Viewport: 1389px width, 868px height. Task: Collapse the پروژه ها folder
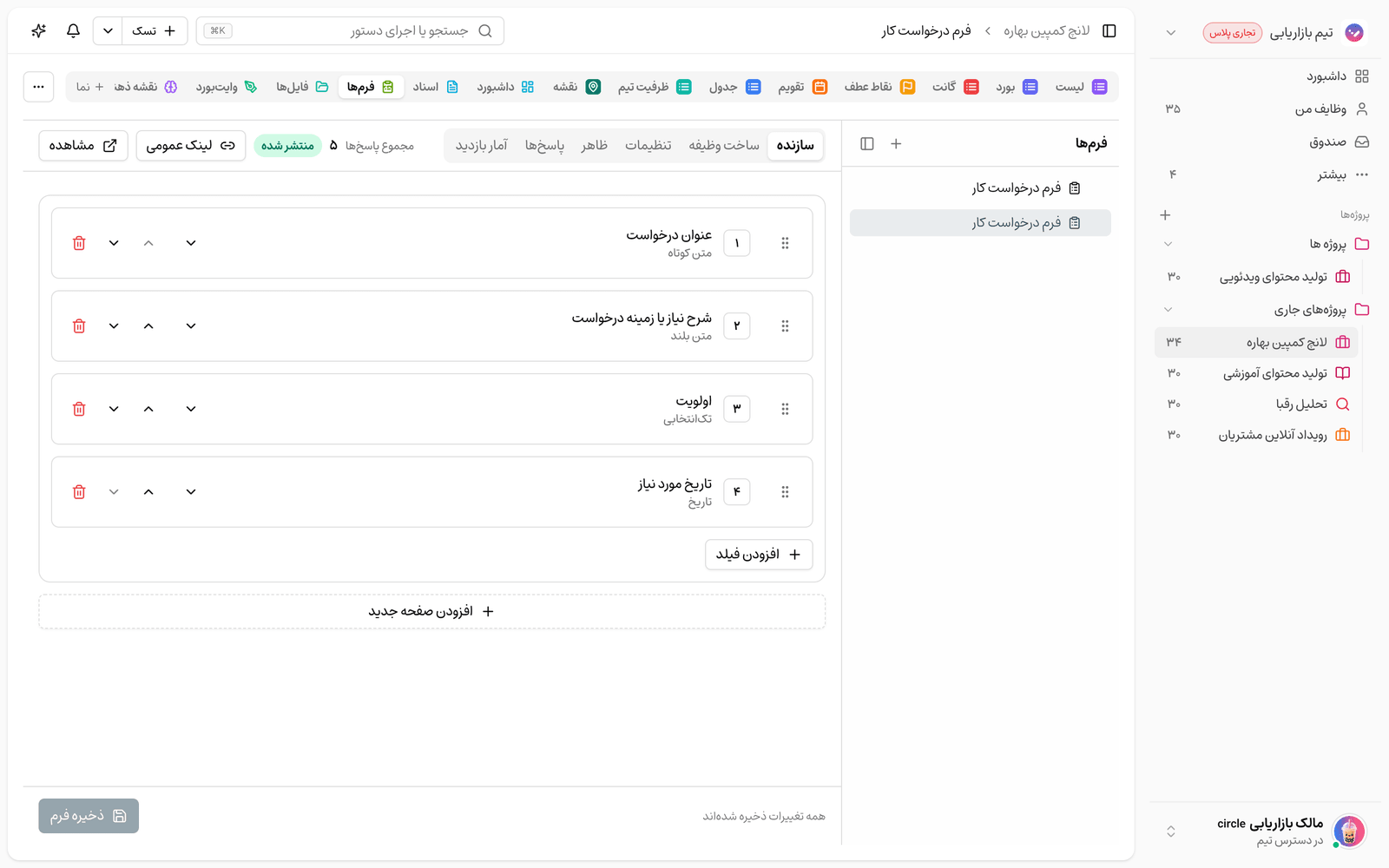coord(1168,244)
